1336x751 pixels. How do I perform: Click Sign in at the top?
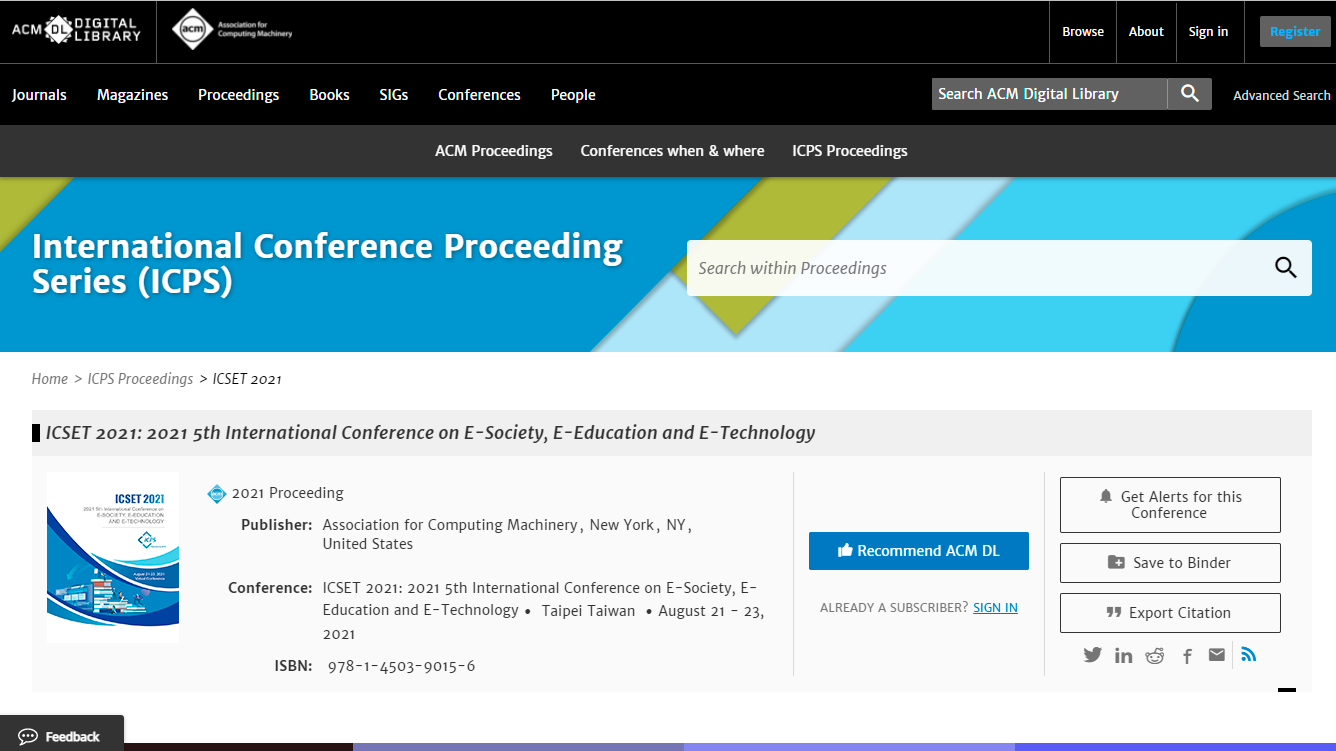[1208, 32]
